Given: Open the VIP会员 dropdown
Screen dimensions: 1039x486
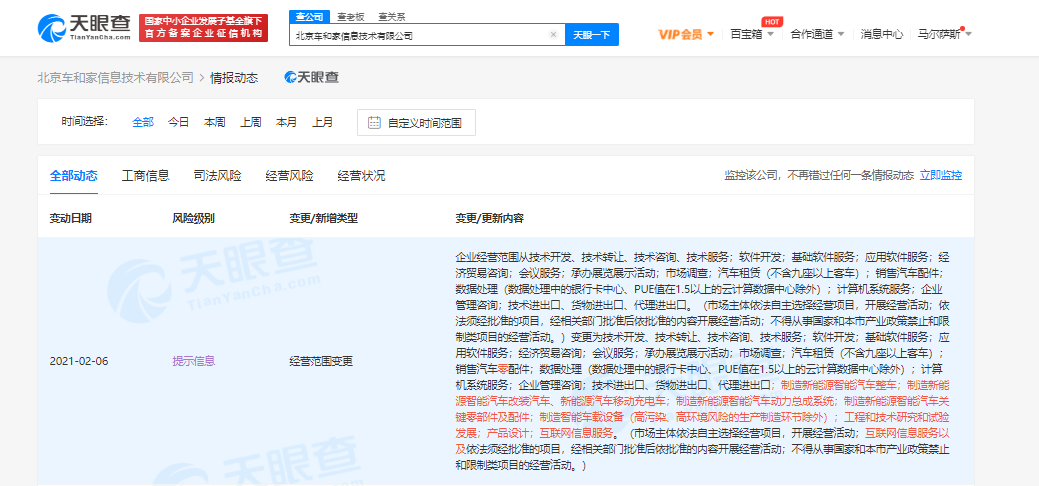Looking at the screenshot, I should (685, 34).
